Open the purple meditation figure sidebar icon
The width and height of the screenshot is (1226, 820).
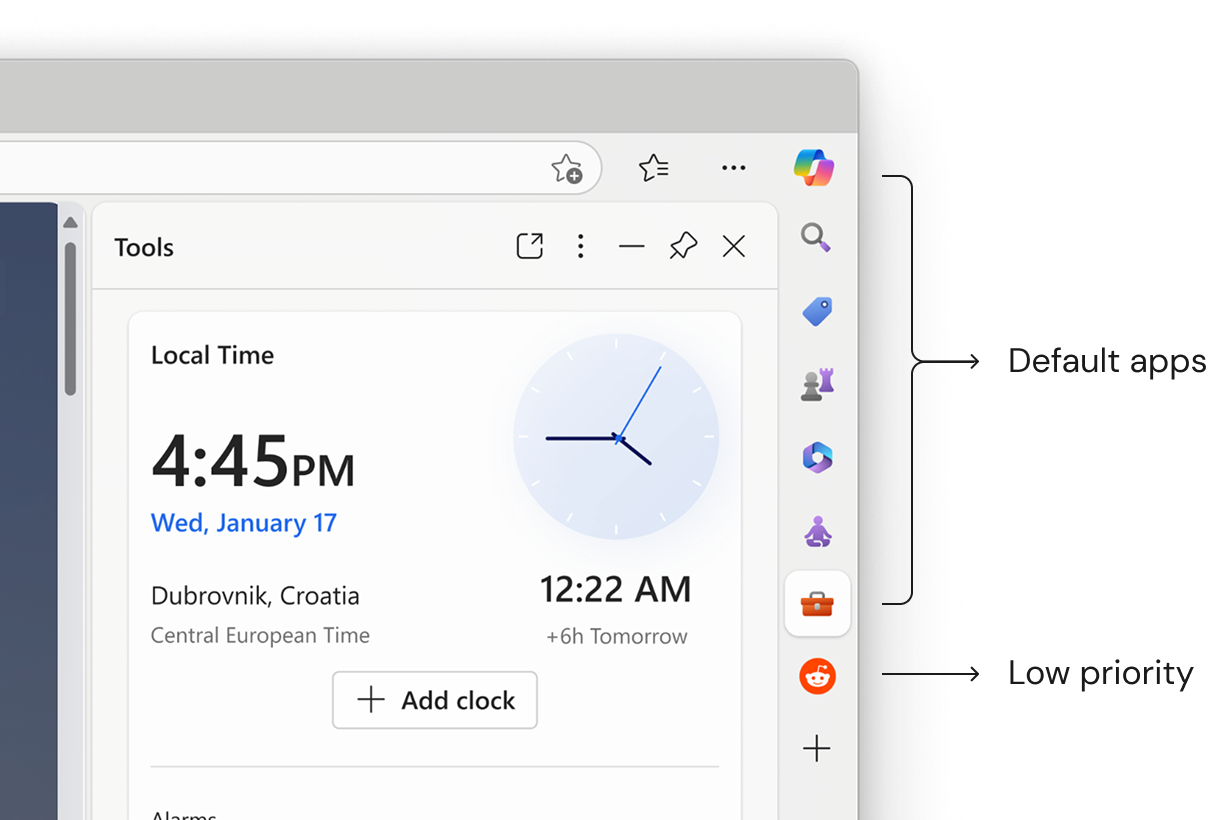818,531
